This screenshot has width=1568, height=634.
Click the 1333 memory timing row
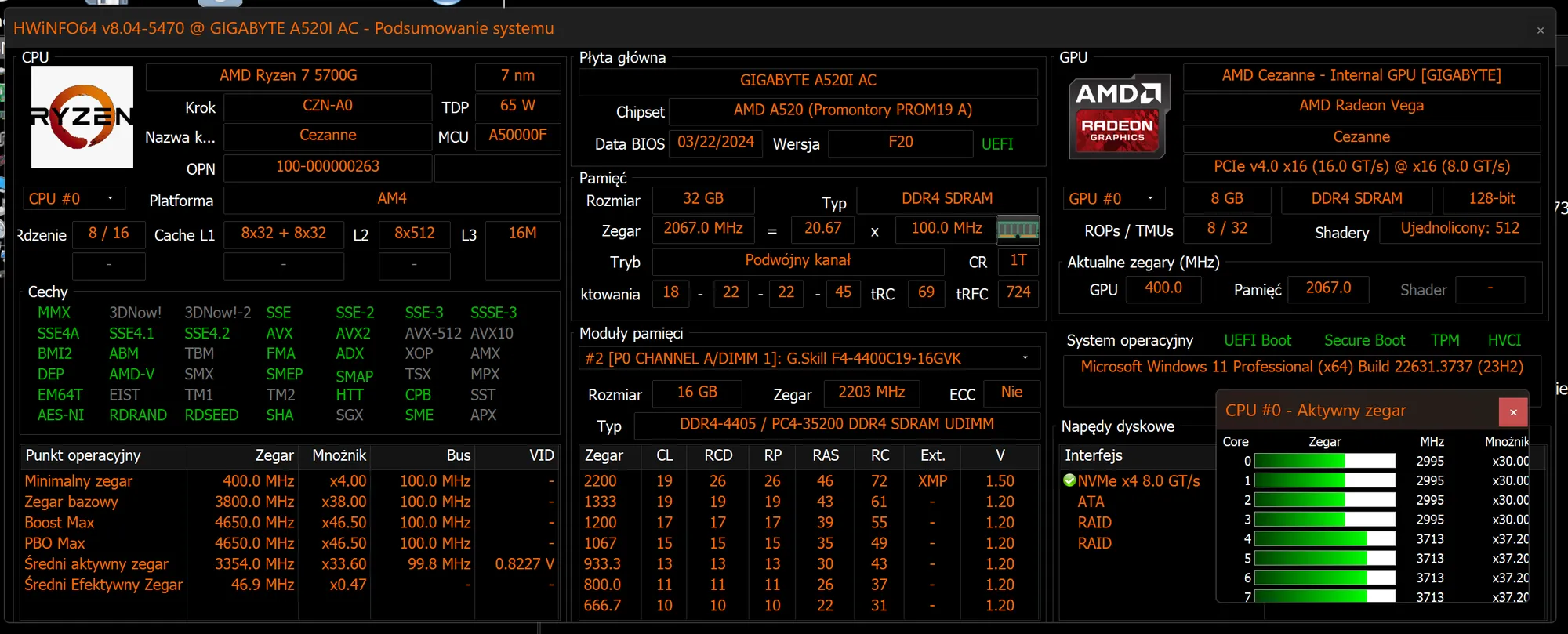[x=809, y=502]
